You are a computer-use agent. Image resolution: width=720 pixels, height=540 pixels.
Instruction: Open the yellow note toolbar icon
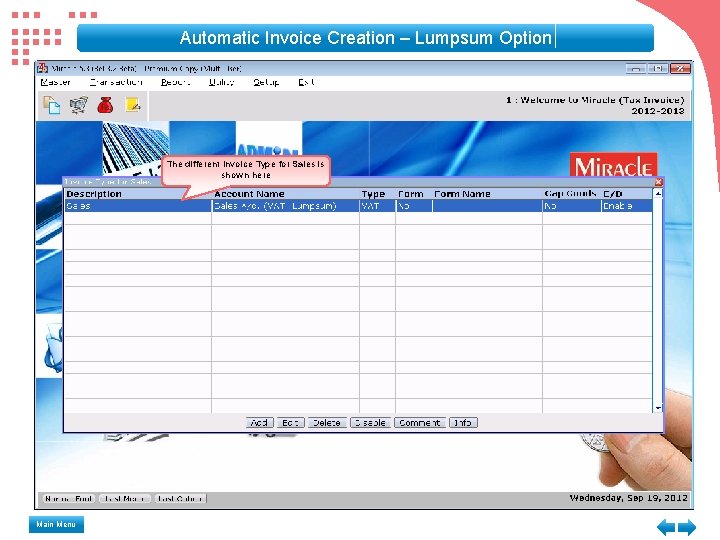[x=133, y=105]
